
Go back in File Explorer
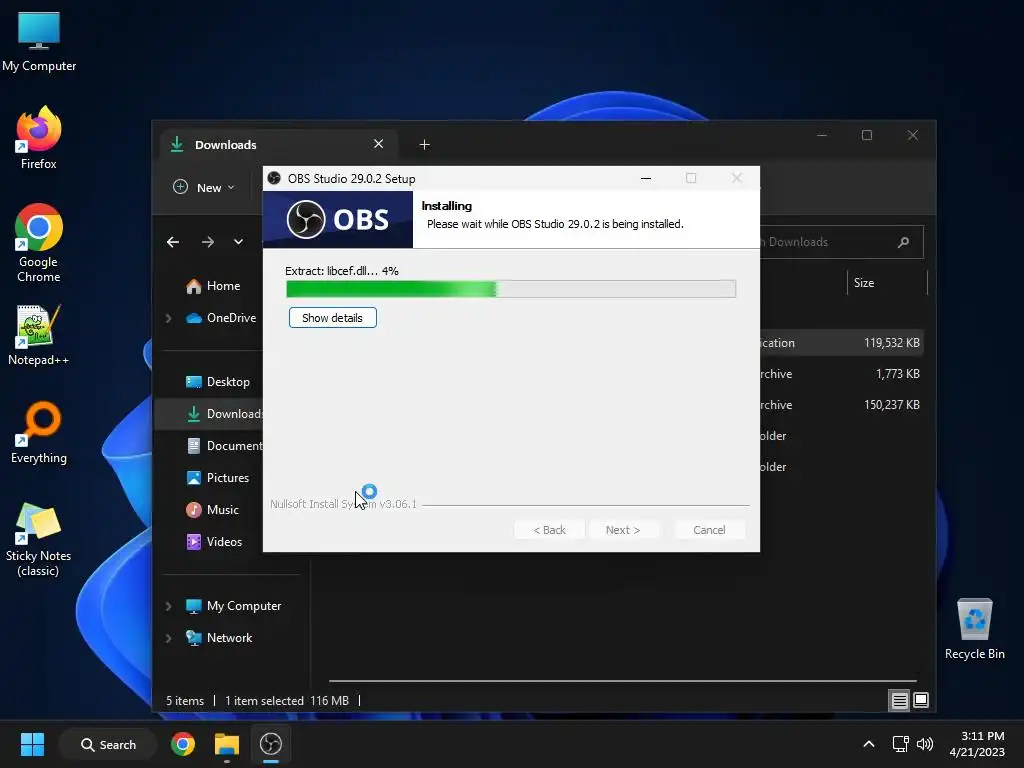[x=173, y=242]
